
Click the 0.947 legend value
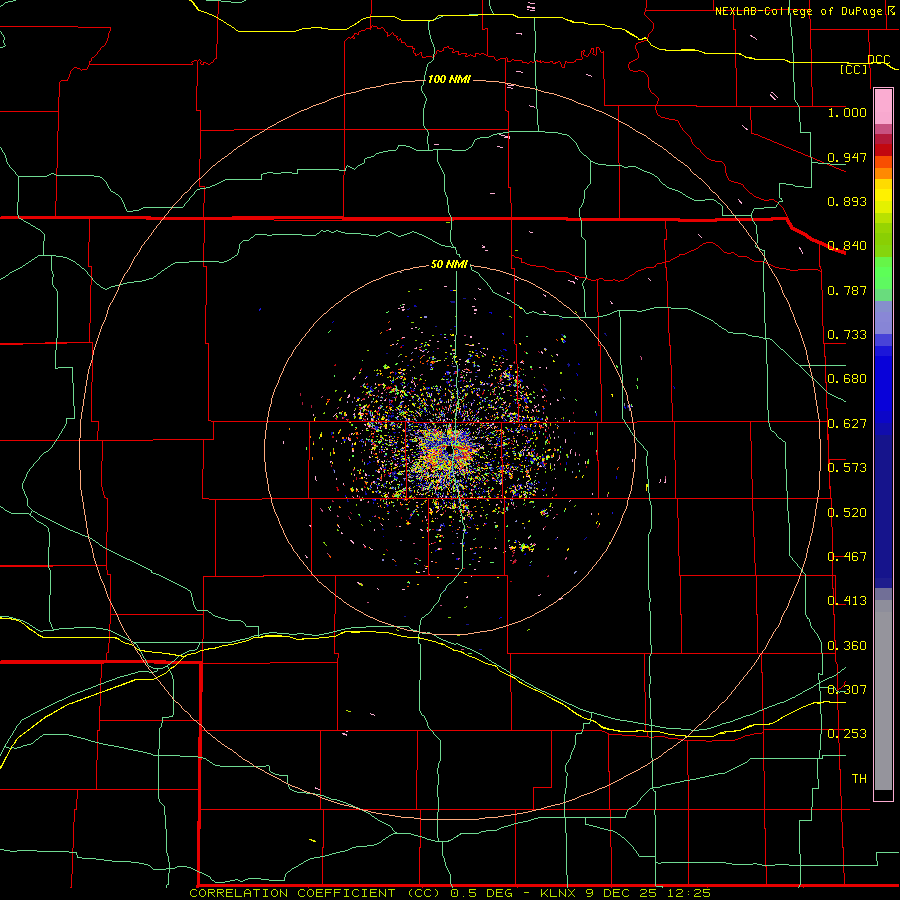click(x=847, y=157)
